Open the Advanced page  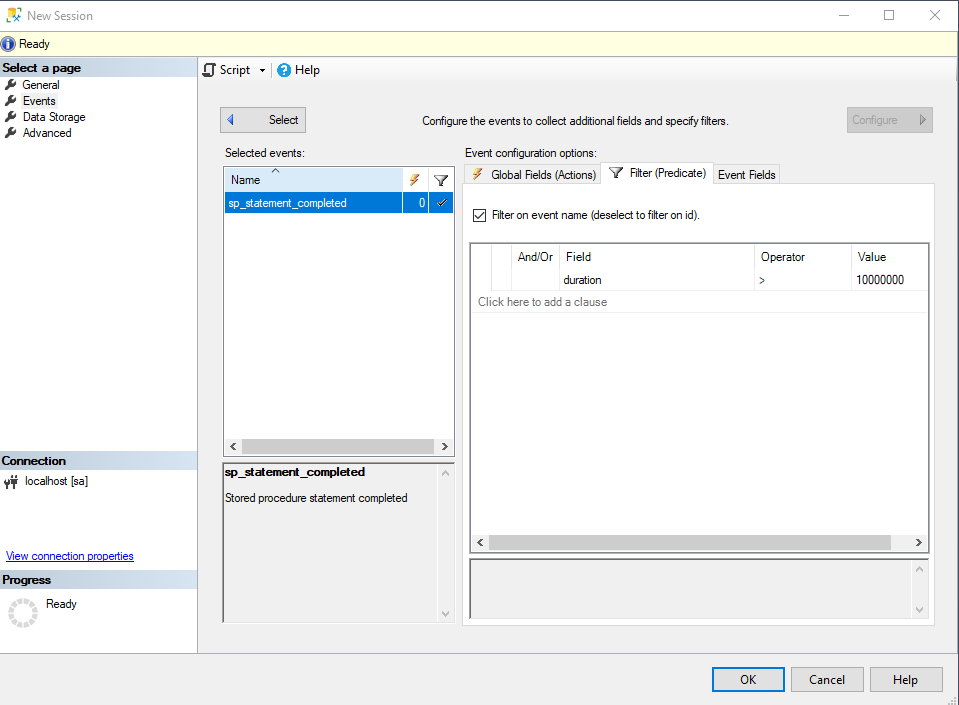(47, 133)
